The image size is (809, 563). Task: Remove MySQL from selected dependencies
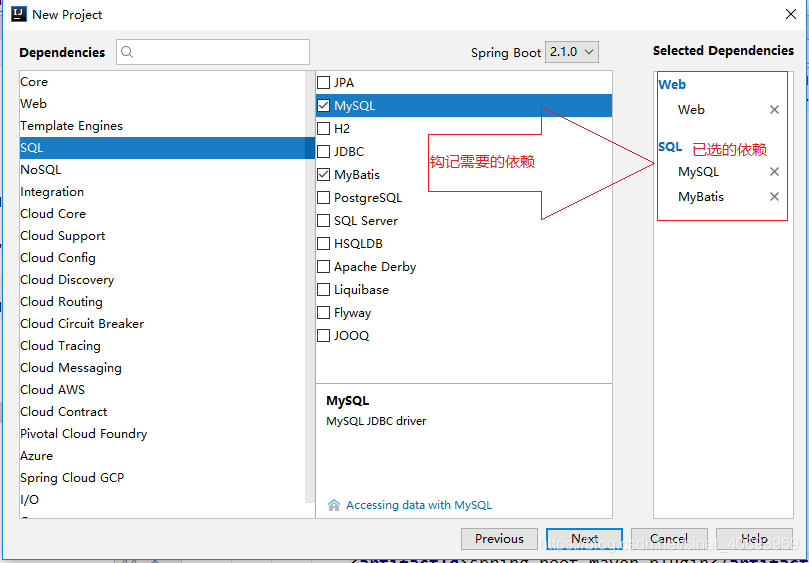pyautogui.click(x=774, y=172)
